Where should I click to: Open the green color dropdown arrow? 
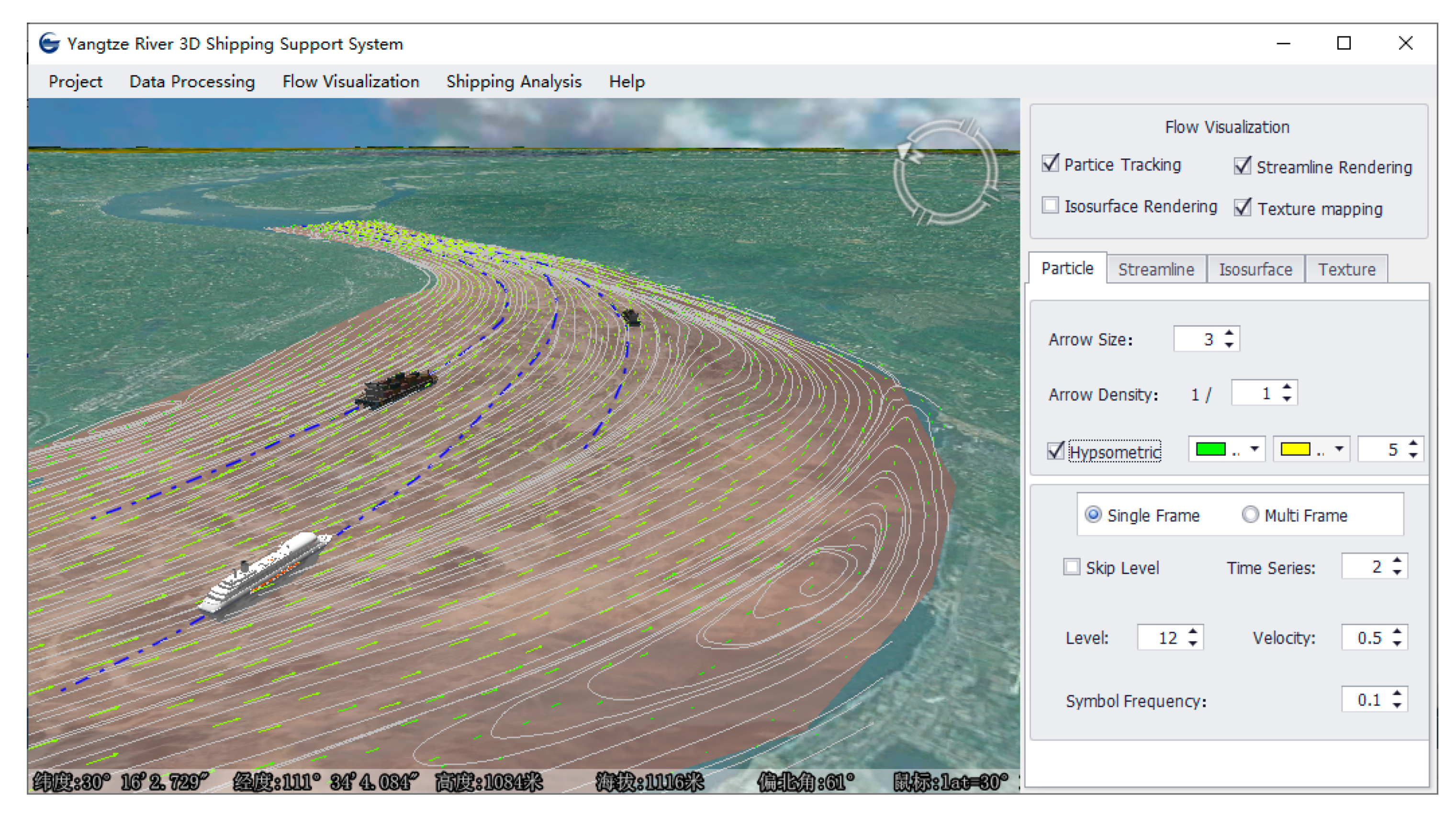[1254, 450]
